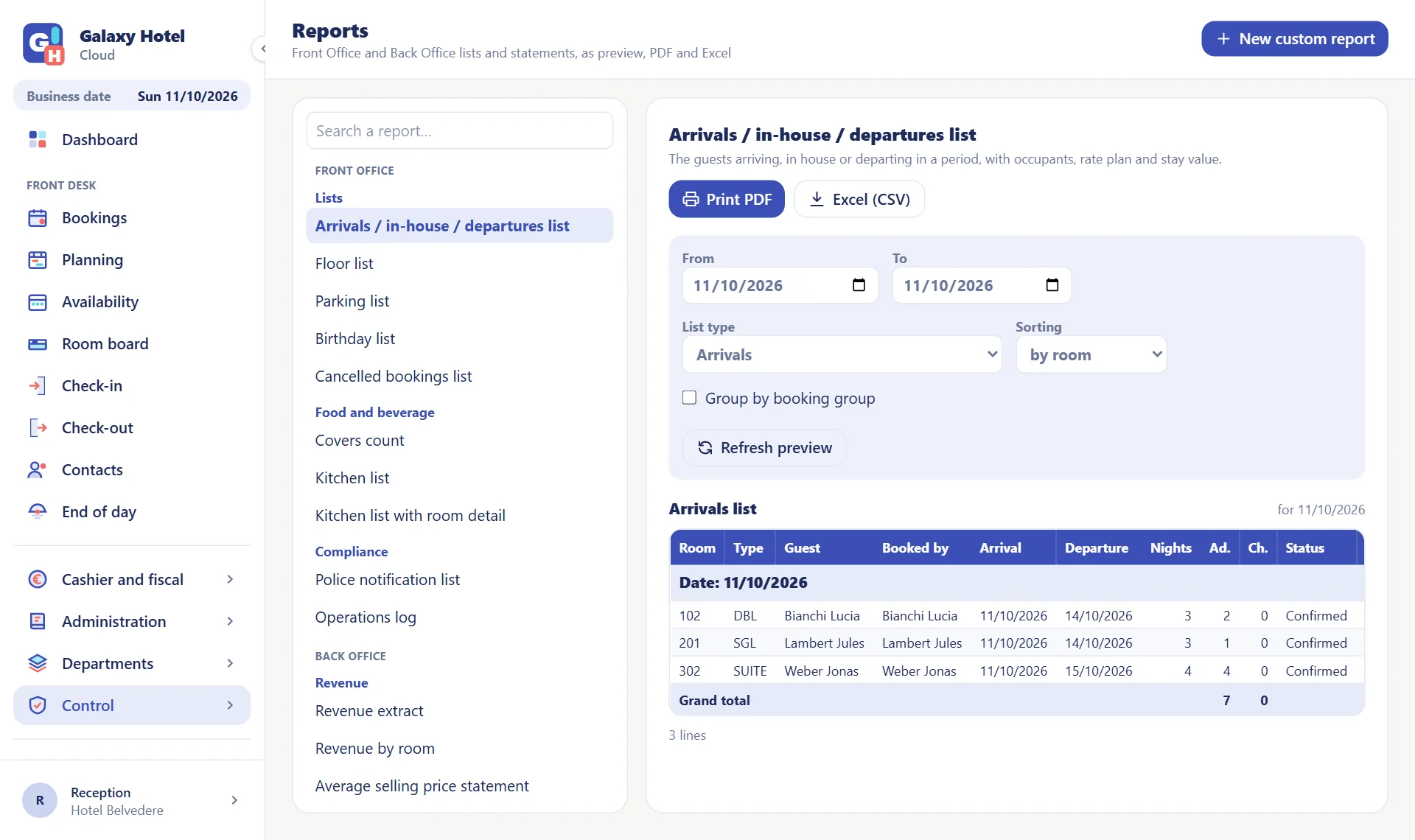1415x840 pixels.
Task: Click the Room board bed icon
Action: click(38, 344)
